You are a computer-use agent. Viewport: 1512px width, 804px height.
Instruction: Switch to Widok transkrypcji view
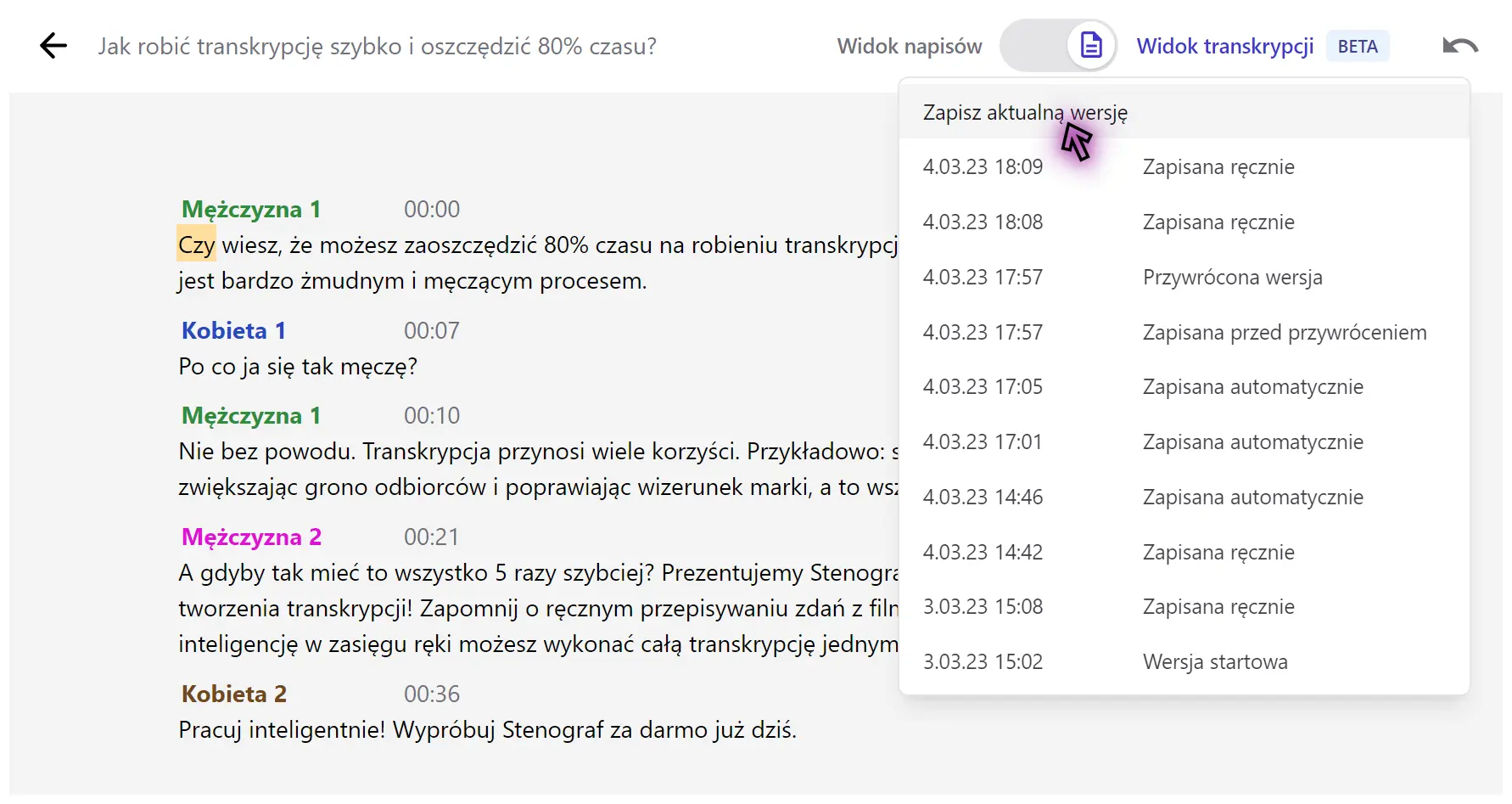click(1225, 46)
